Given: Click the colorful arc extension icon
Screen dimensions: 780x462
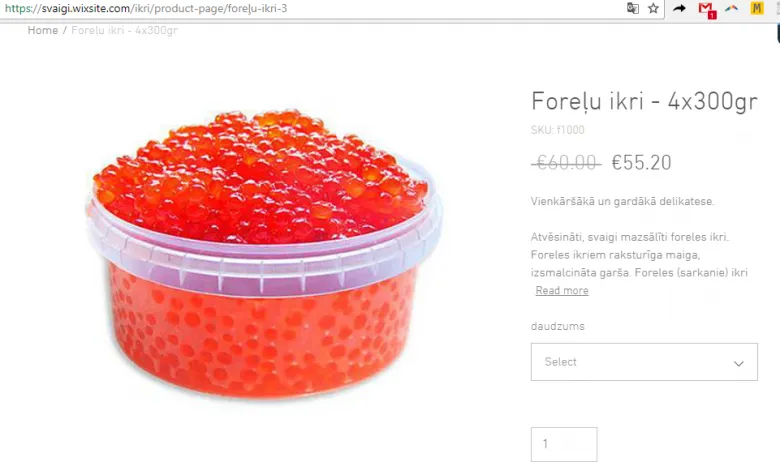Looking at the screenshot, I should (731, 8).
